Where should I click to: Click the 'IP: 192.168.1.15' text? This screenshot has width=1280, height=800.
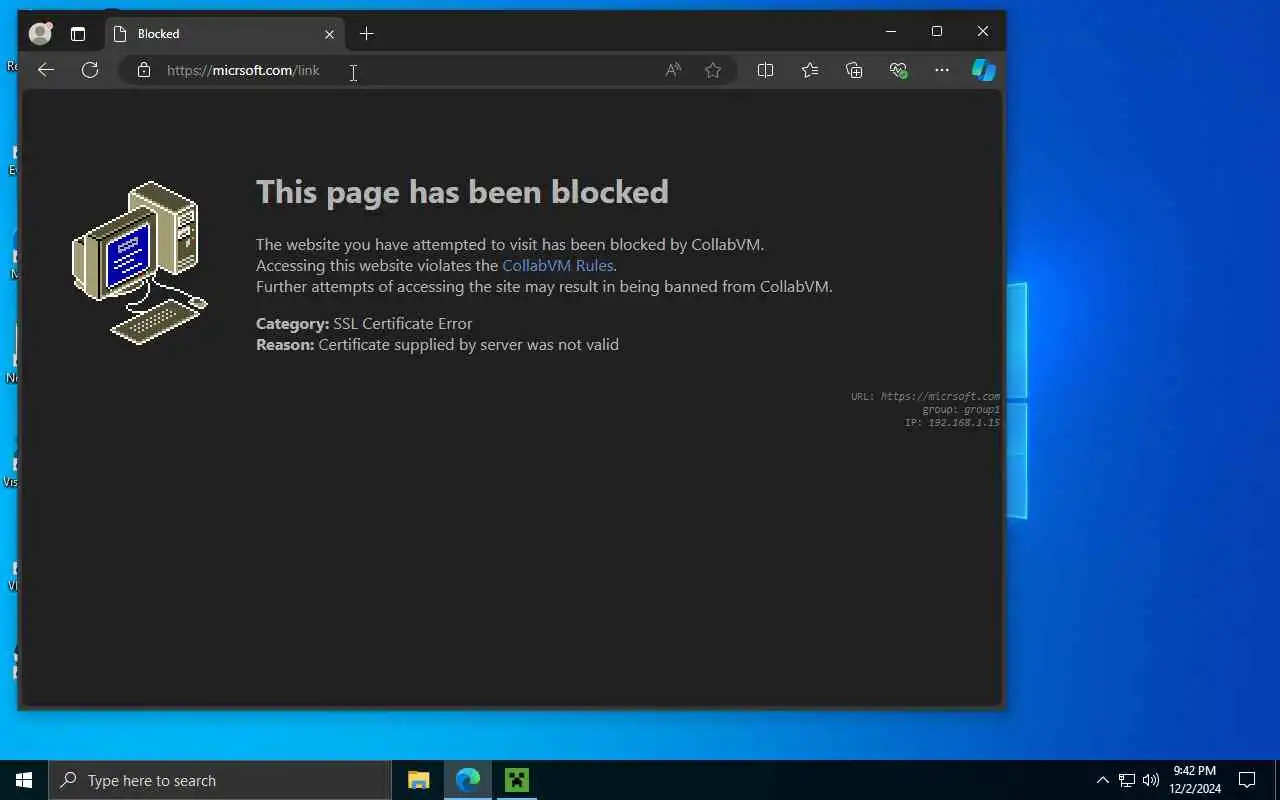coord(952,423)
